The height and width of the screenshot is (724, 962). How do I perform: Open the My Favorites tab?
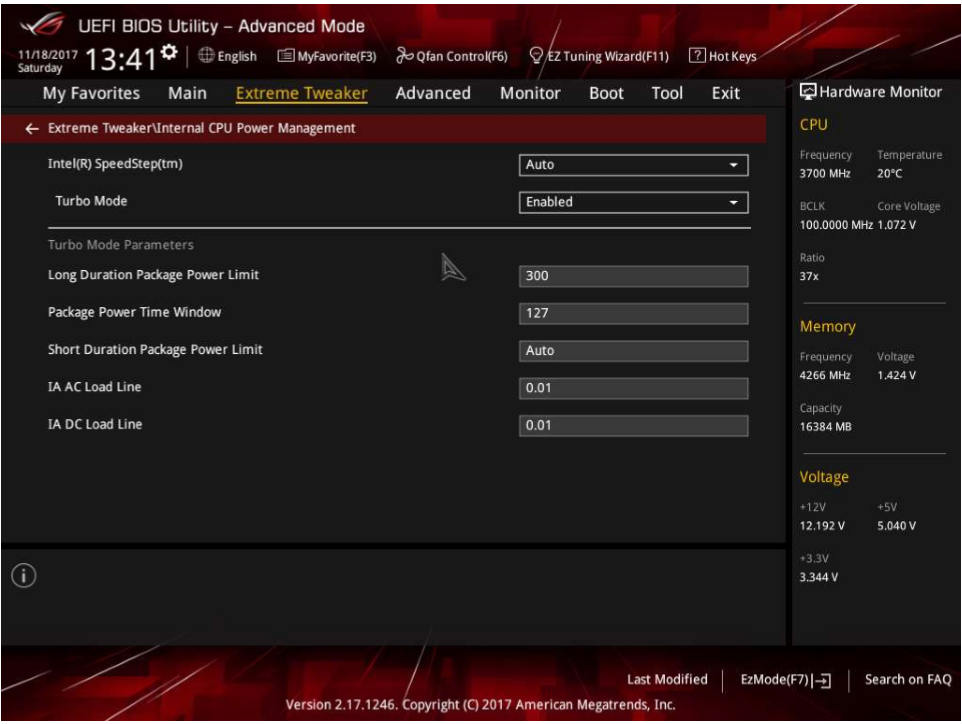coord(91,93)
